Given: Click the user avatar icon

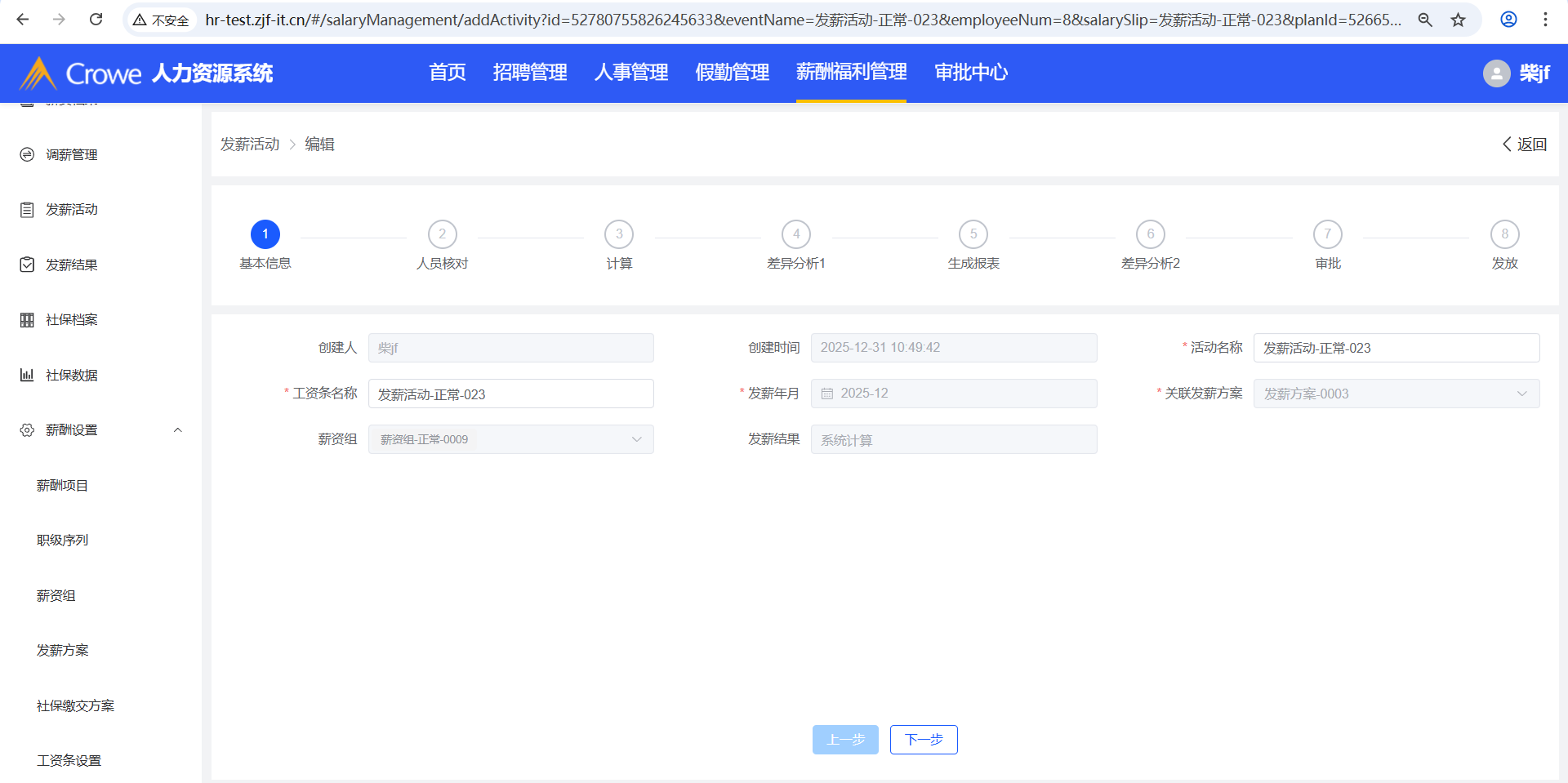Looking at the screenshot, I should point(1495,73).
